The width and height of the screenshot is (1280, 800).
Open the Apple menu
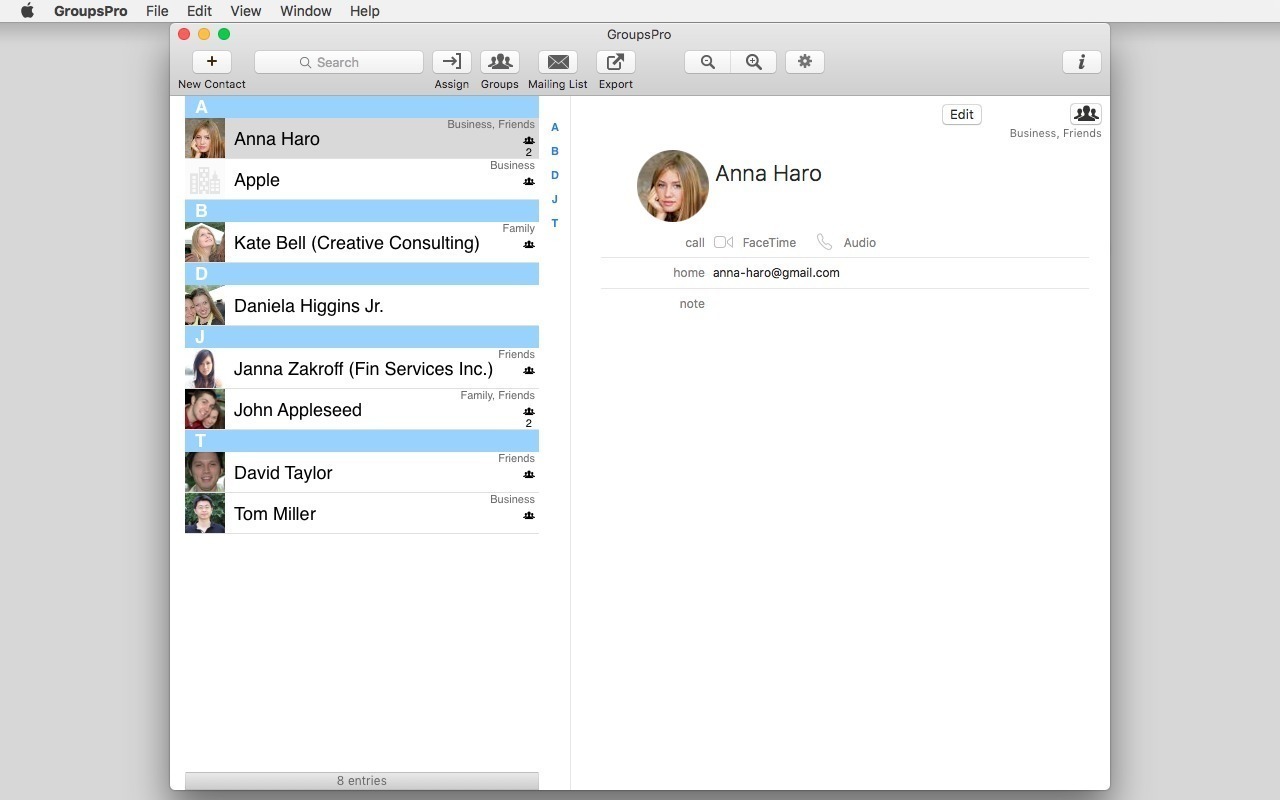tap(27, 11)
